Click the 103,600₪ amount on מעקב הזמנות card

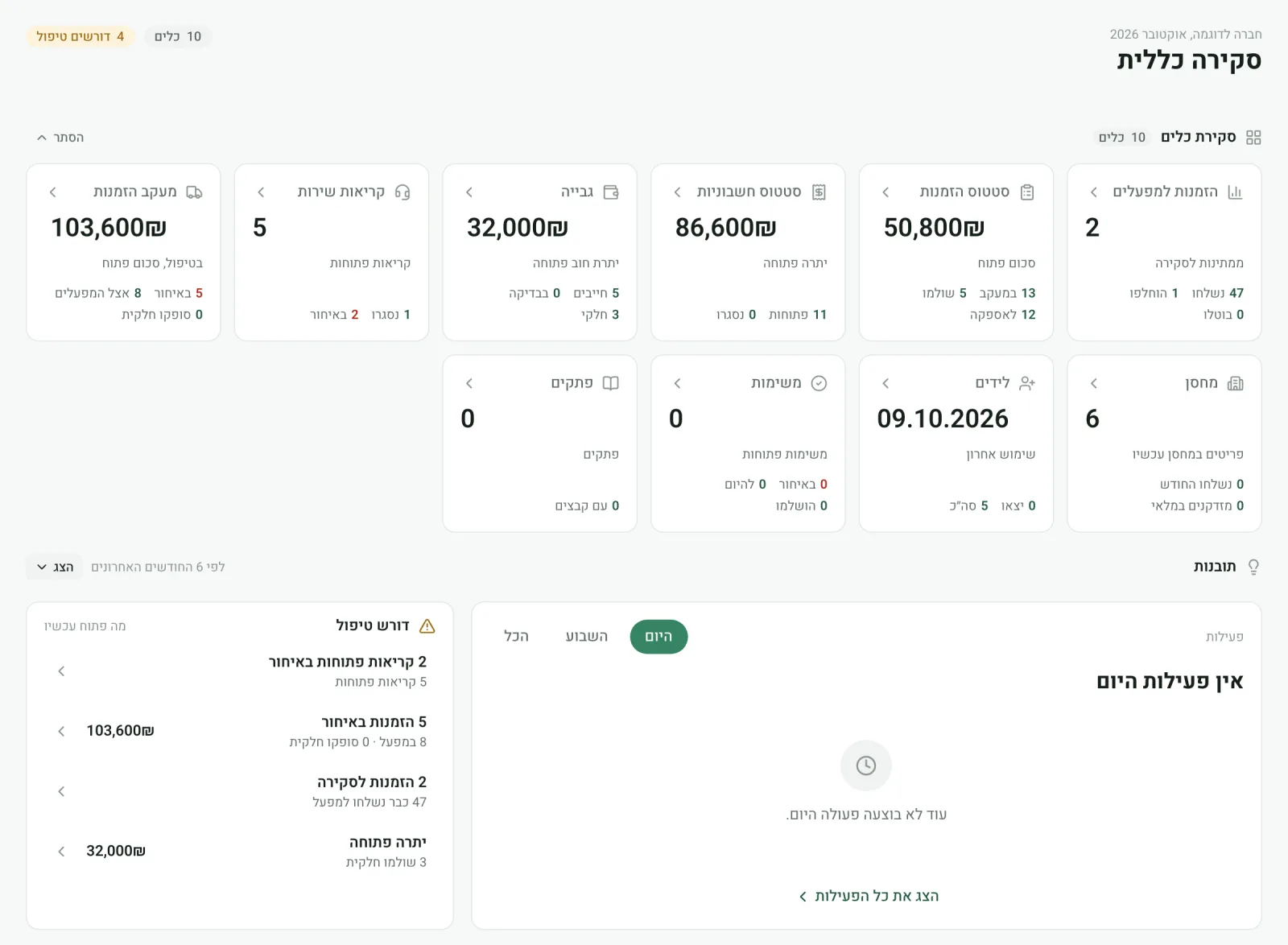pos(109,228)
